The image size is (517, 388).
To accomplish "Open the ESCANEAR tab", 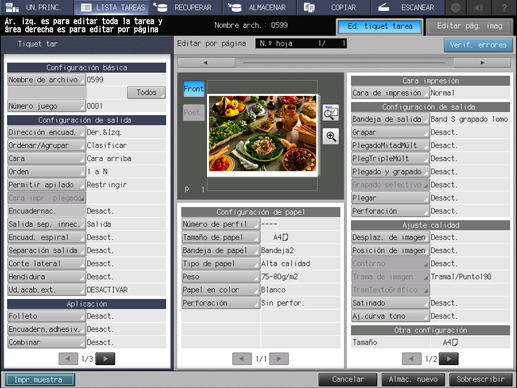I will (x=407, y=7).
